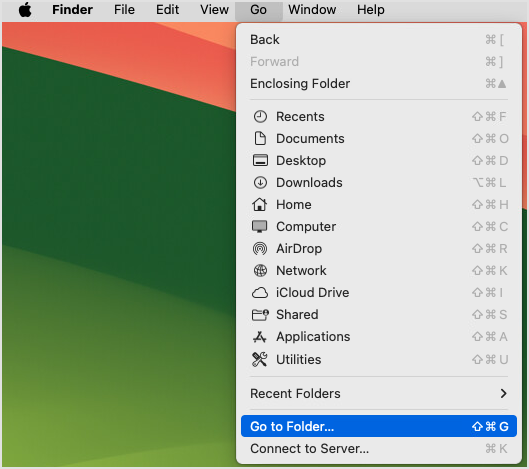Screen dimensions: 529x469
Task: Open the View menu
Action: tap(214, 9)
